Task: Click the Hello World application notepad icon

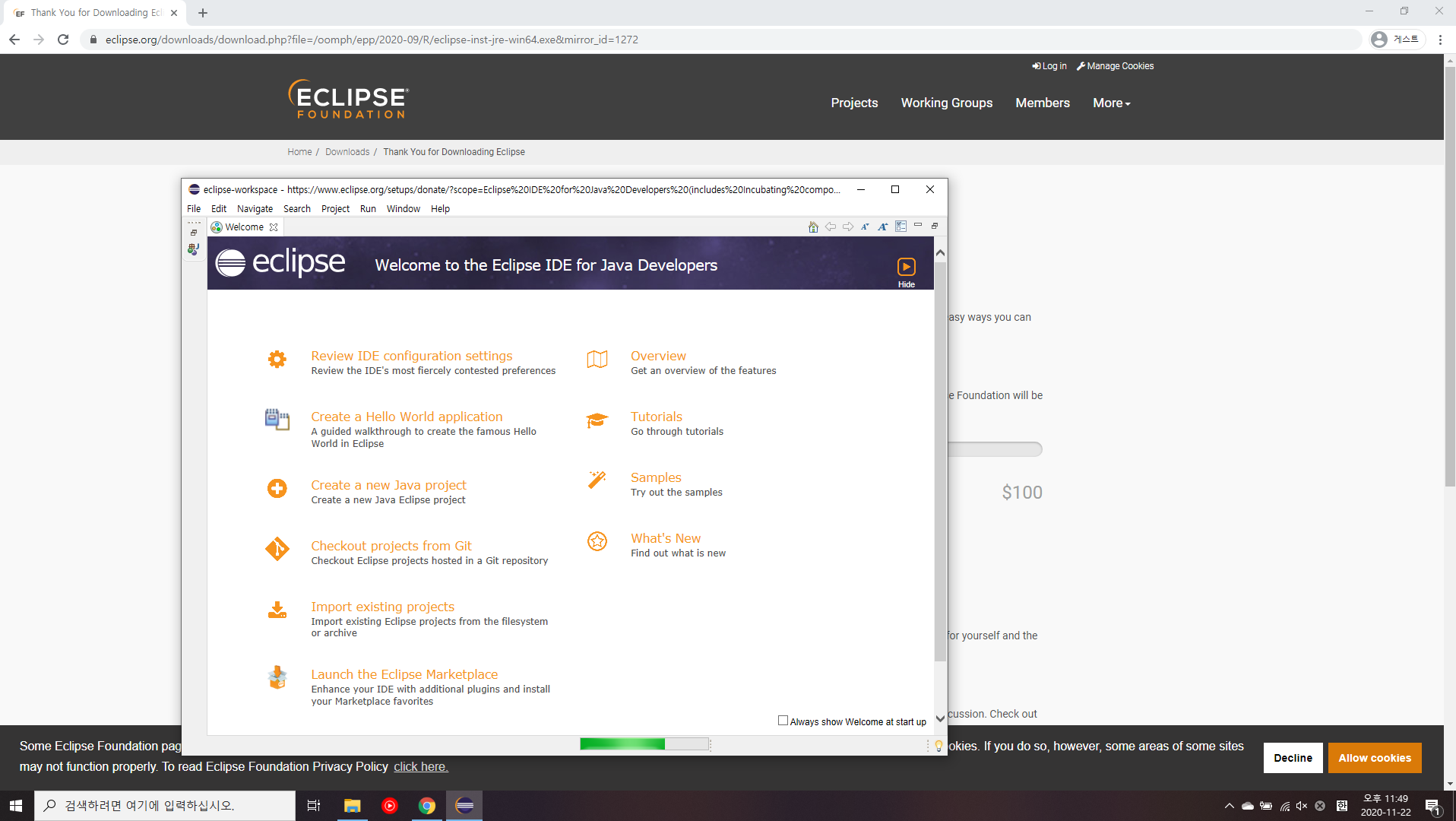Action: (x=277, y=420)
